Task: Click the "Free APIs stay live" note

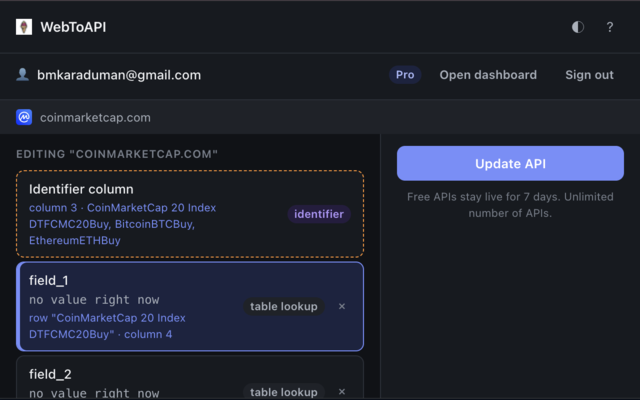Action: click(510, 205)
